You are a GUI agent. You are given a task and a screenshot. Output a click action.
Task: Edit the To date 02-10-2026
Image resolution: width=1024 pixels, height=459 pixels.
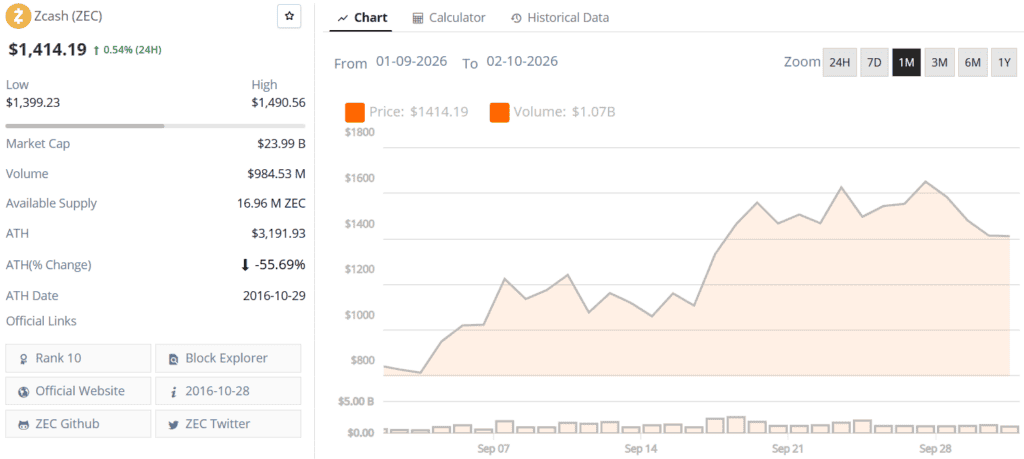[522, 62]
